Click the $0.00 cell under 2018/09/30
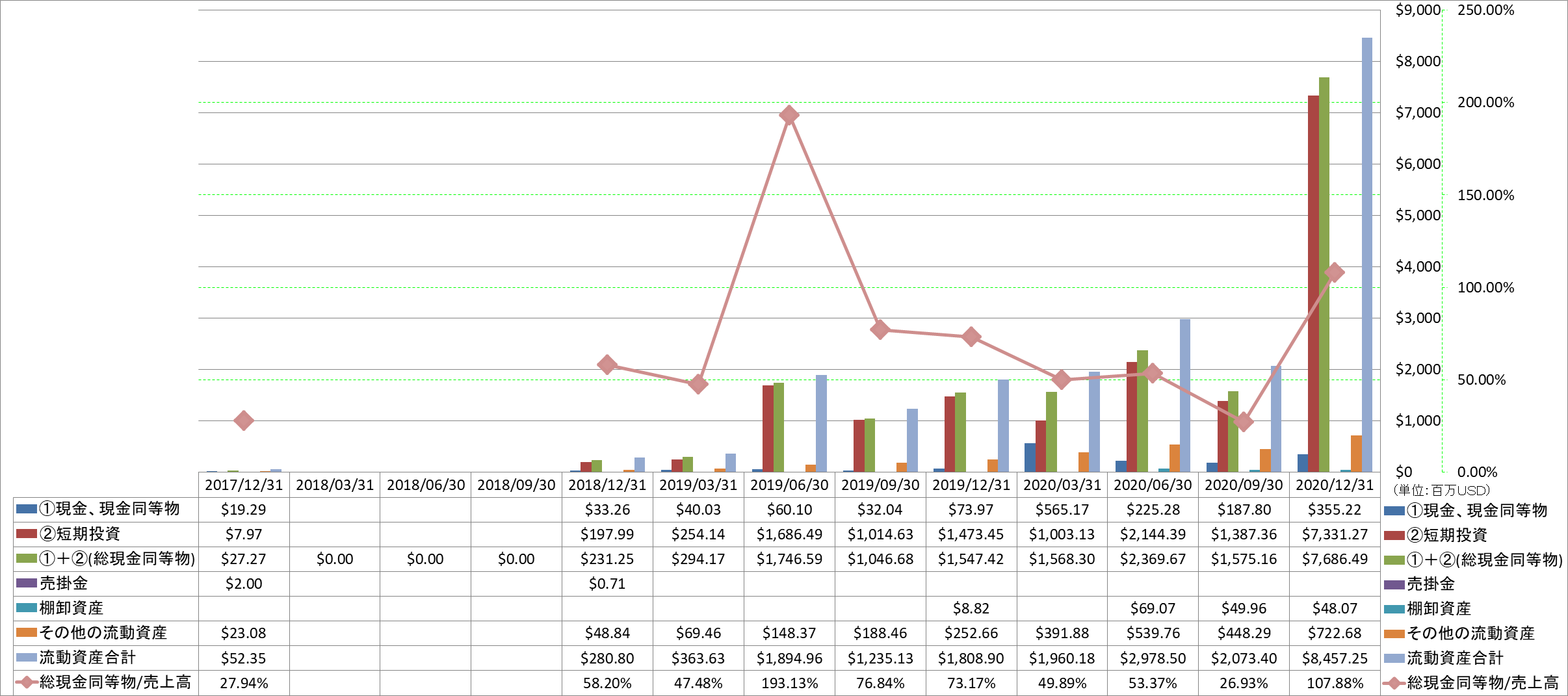The image size is (1568, 696). tap(516, 559)
